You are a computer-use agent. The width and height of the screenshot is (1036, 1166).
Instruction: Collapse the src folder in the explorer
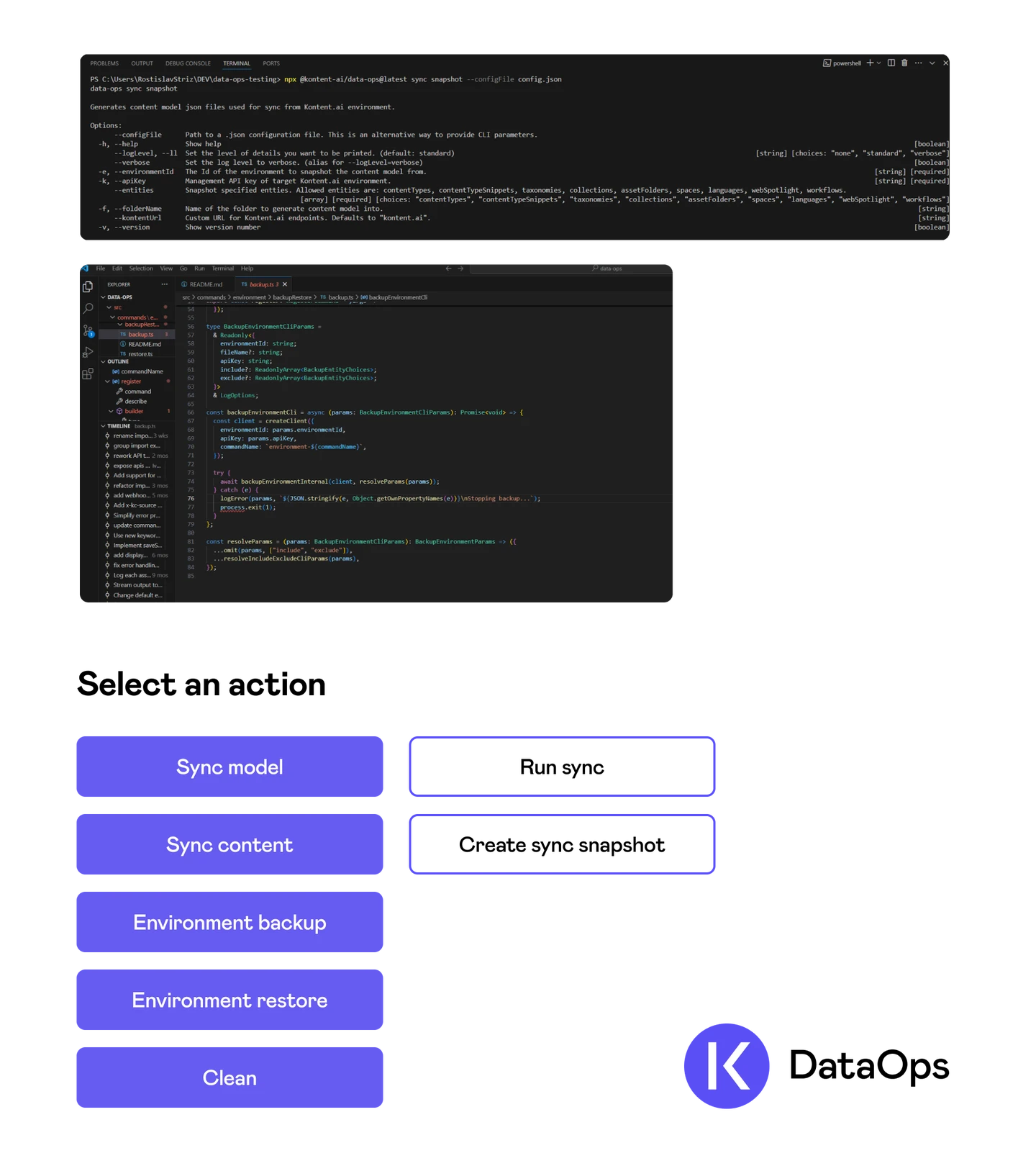pos(109,307)
